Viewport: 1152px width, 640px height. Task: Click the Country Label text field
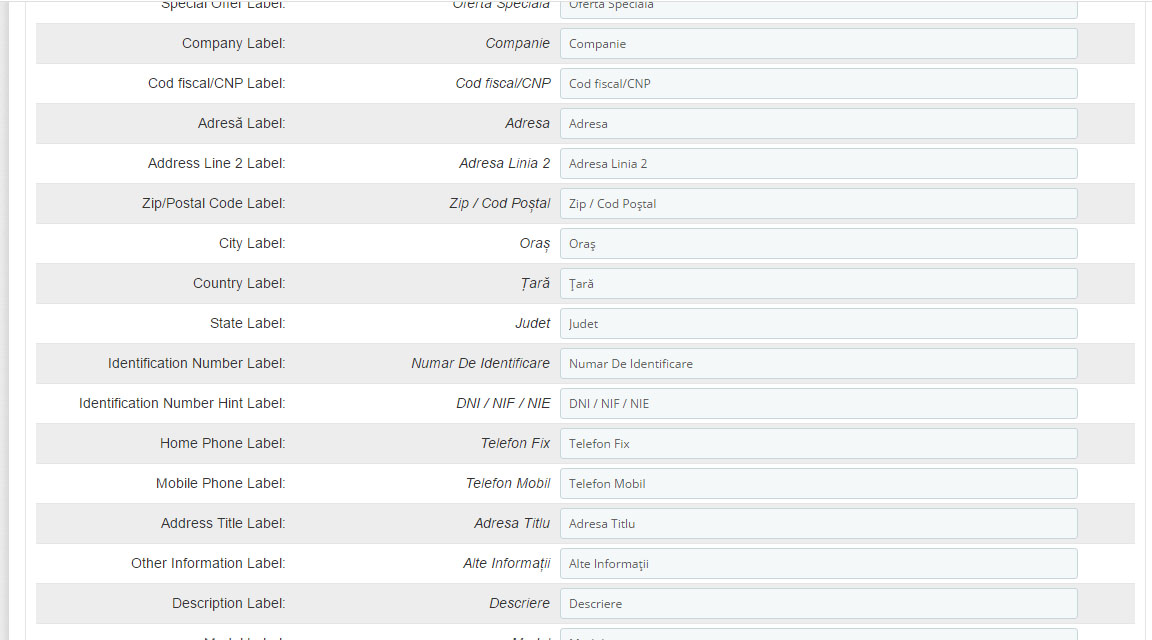[x=818, y=284]
